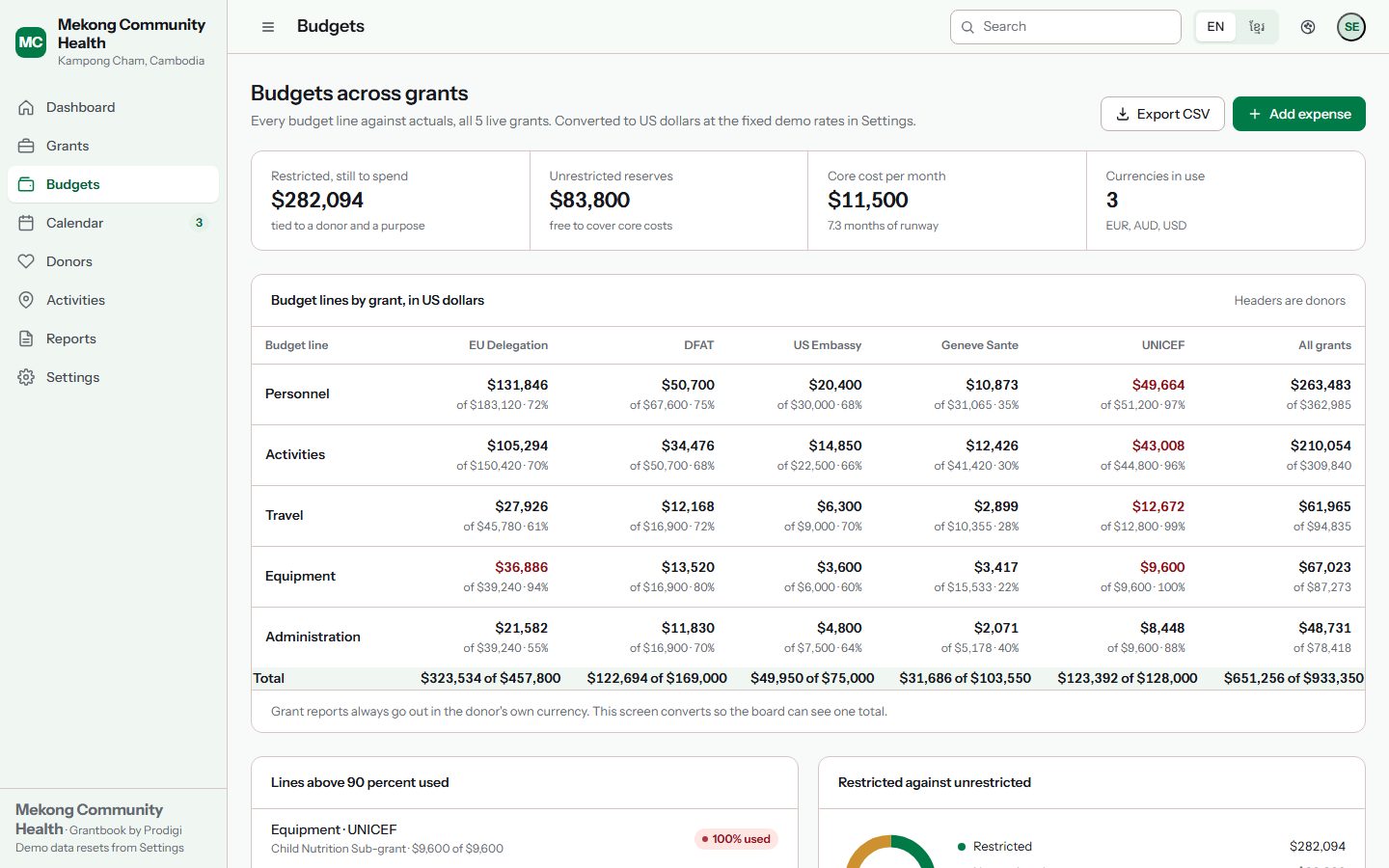Open the Dashboard page
This screenshot has height=868, width=1389.
113,107
